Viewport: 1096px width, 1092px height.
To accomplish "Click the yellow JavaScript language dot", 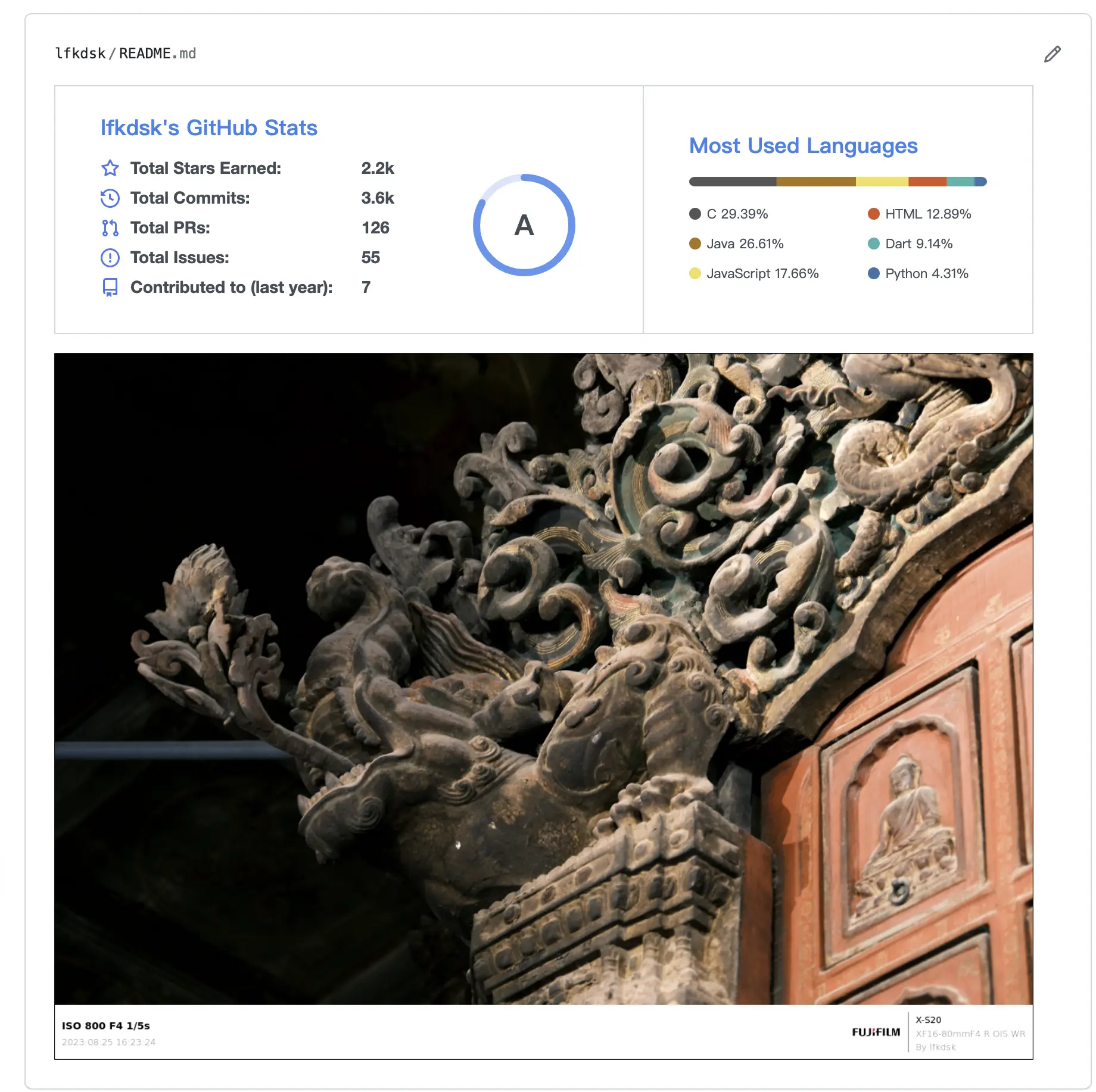I will coord(695,273).
